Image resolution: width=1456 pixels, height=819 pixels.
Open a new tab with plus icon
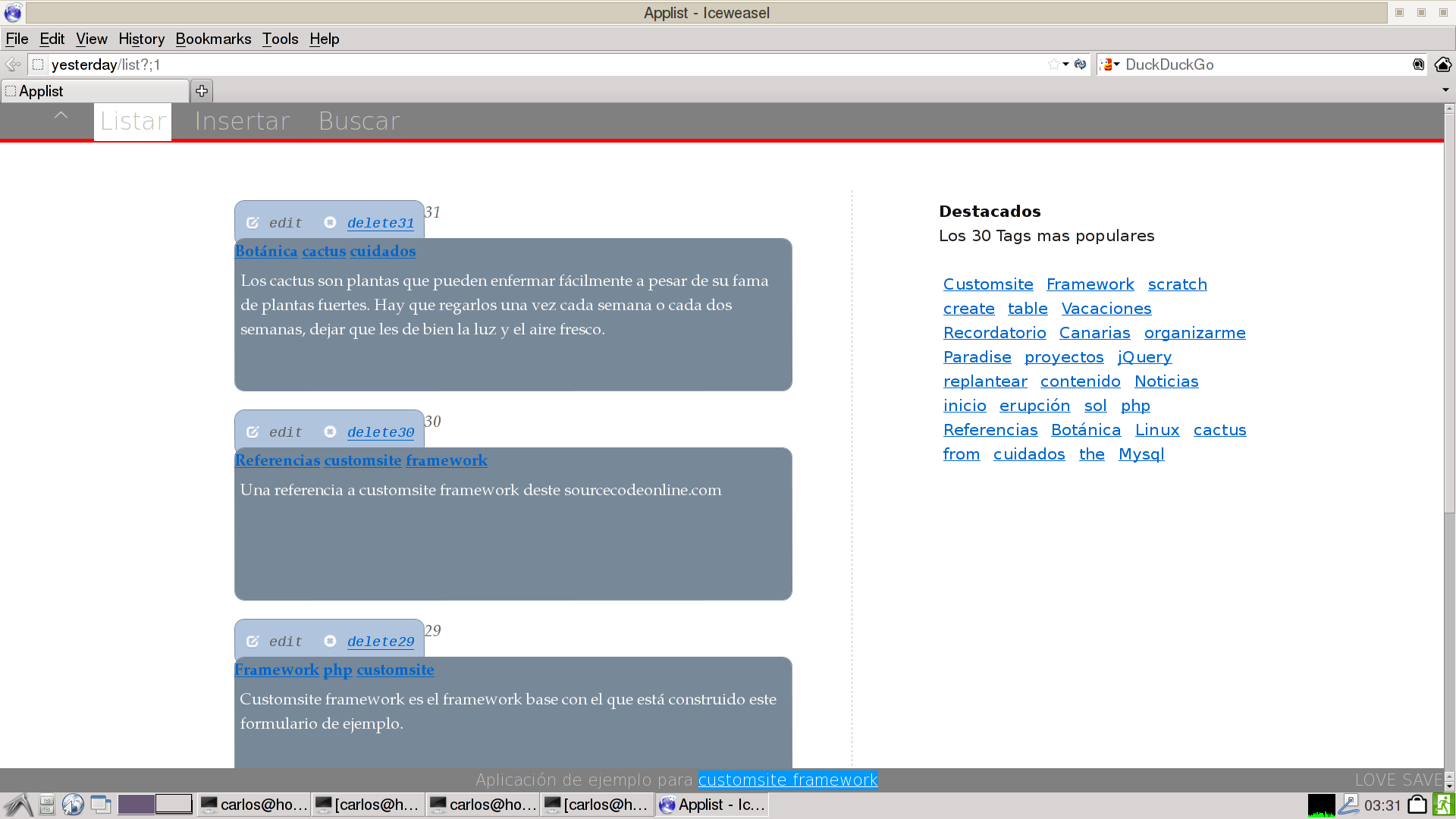click(202, 91)
